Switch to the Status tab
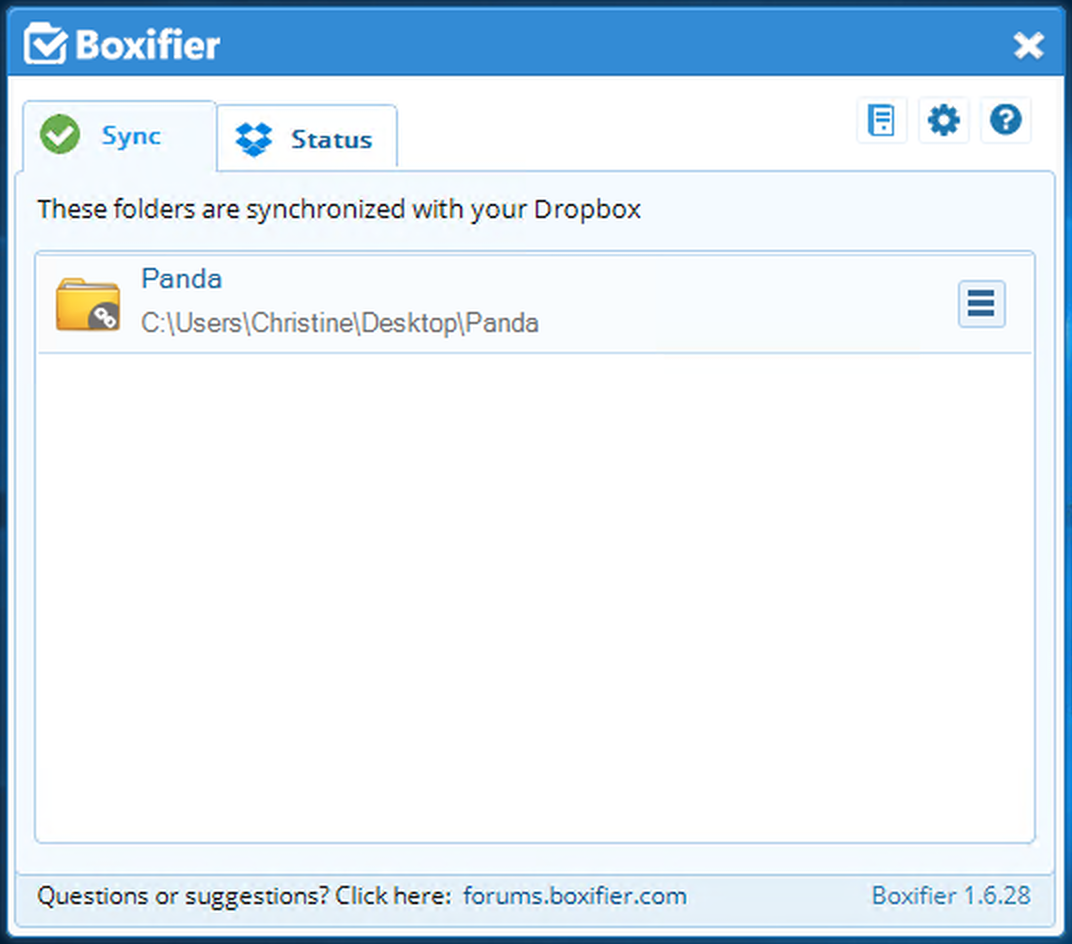Screen dimensions: 1072x944 (307, 139)
